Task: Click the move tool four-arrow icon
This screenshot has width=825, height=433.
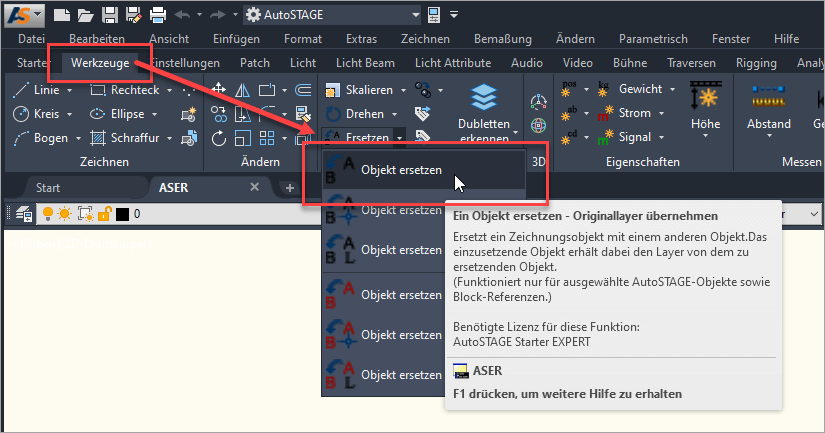Action: 218,89
